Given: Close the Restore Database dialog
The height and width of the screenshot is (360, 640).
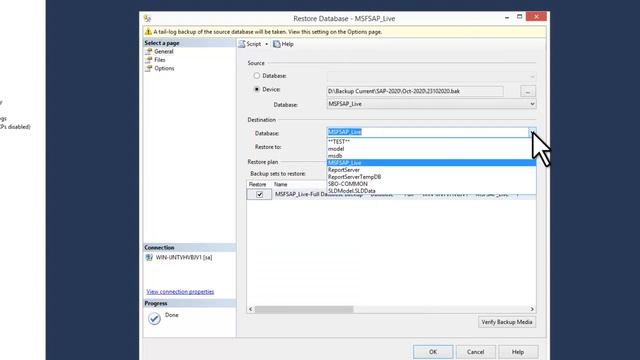Looking at the screenshot, I should 536,17.
